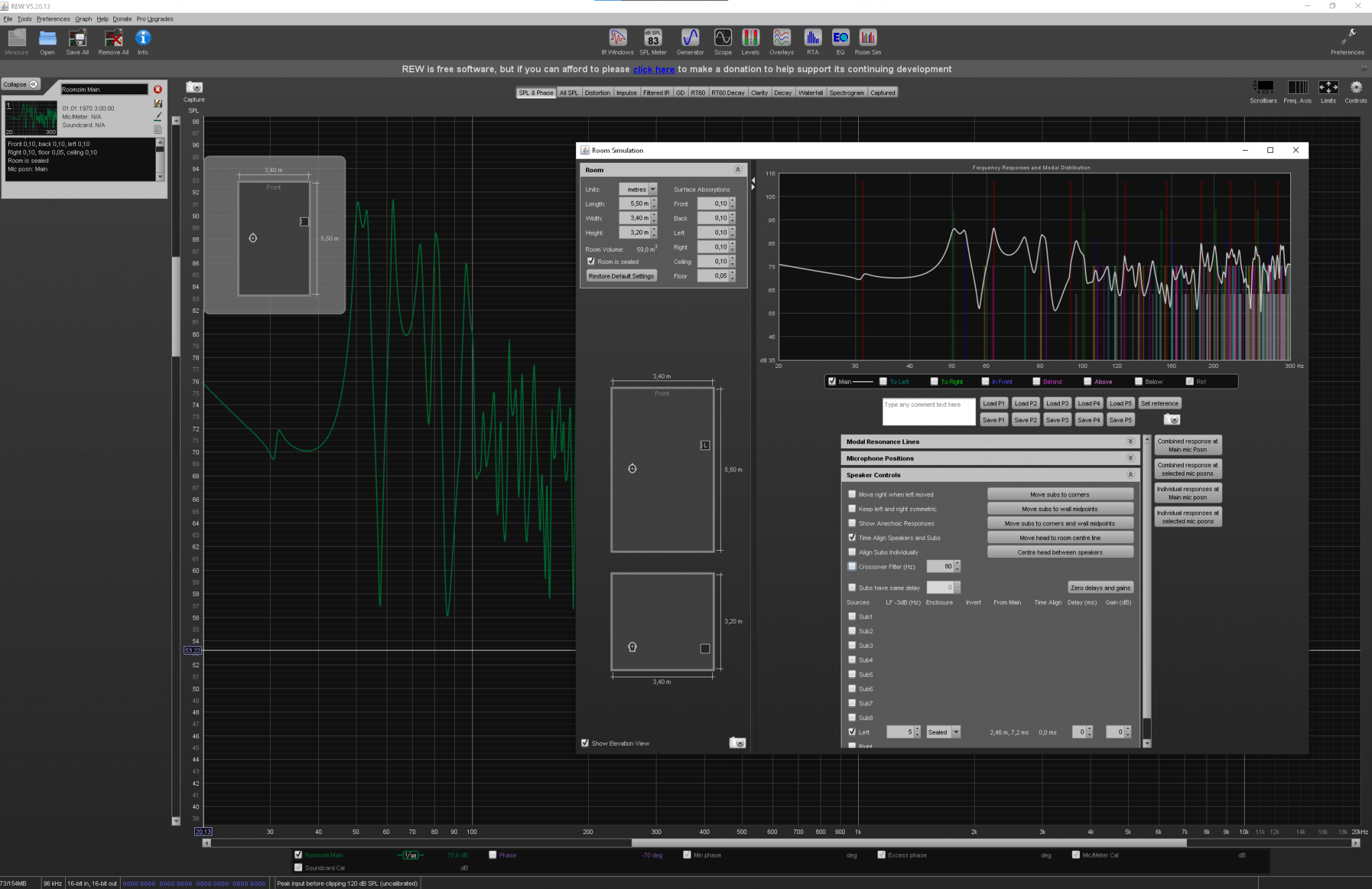Open the RTA tool
This screenshot has height=889, width=1372.
(813, 42)
